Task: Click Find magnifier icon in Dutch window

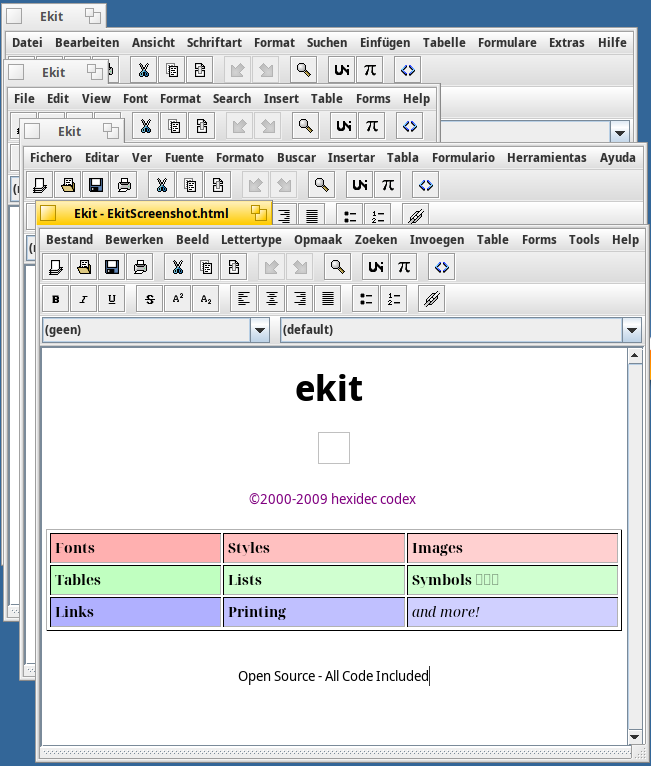Action: coord(337,267)
